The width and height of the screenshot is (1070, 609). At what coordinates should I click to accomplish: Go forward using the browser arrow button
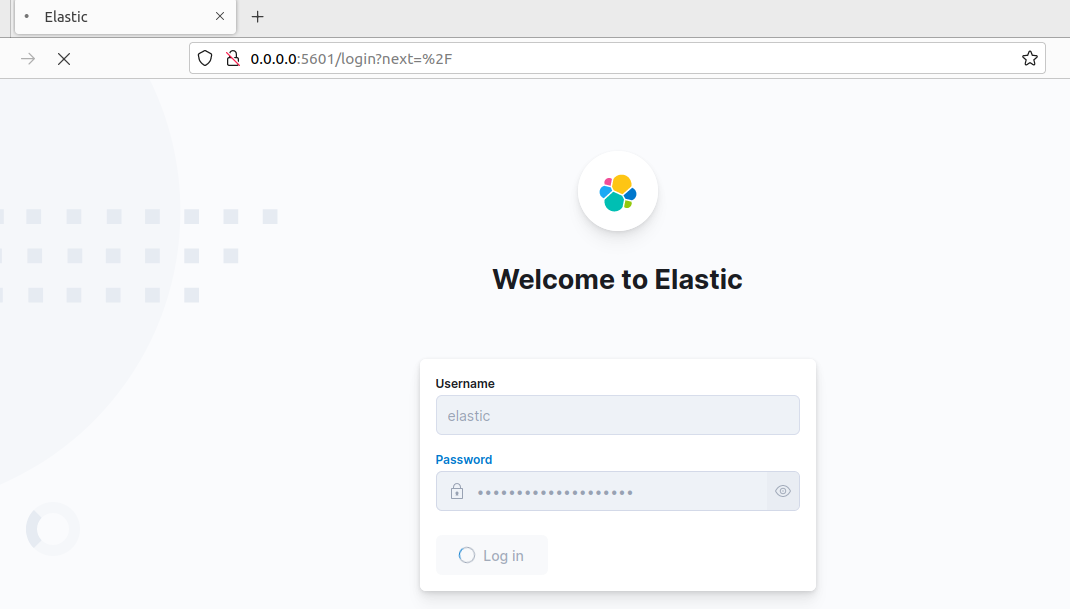[x=28, y=59]
